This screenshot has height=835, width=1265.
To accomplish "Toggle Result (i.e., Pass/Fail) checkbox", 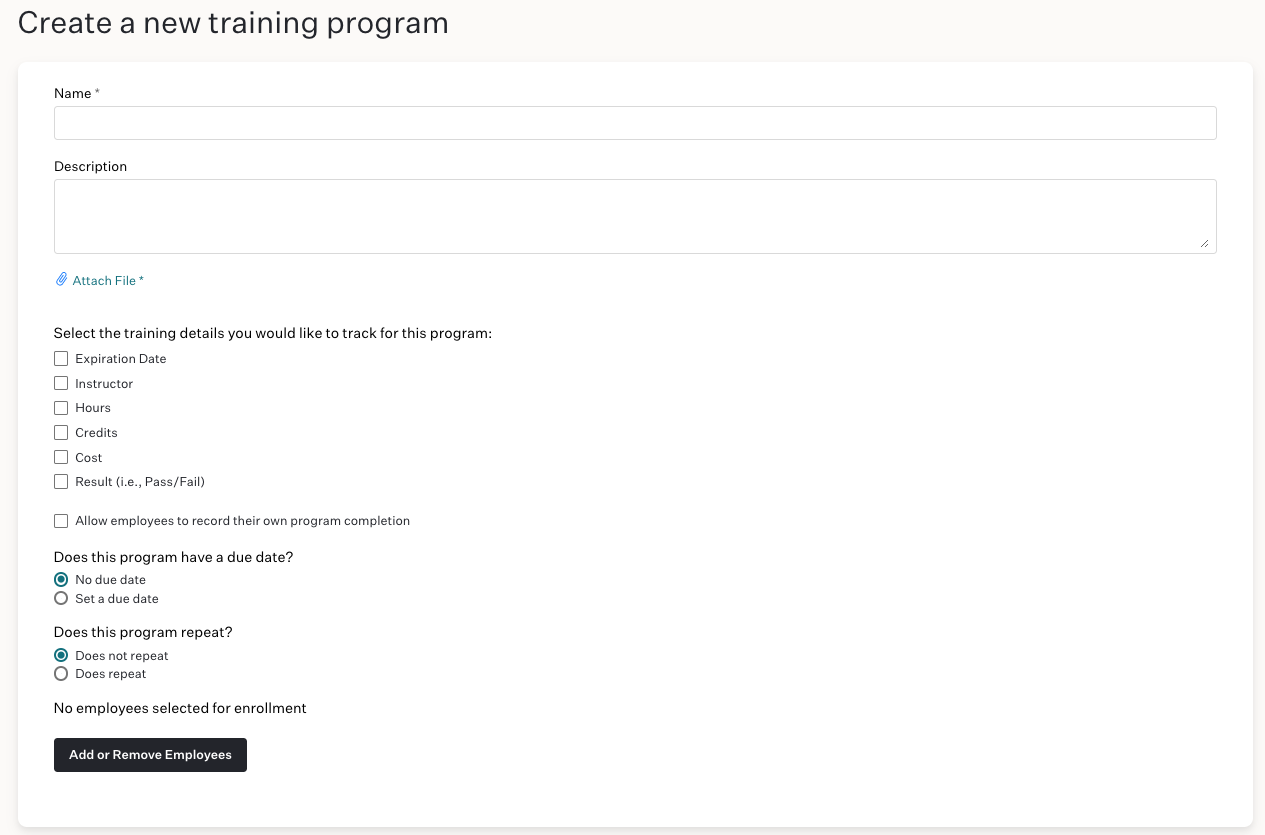I will click(x=61, y=482).
